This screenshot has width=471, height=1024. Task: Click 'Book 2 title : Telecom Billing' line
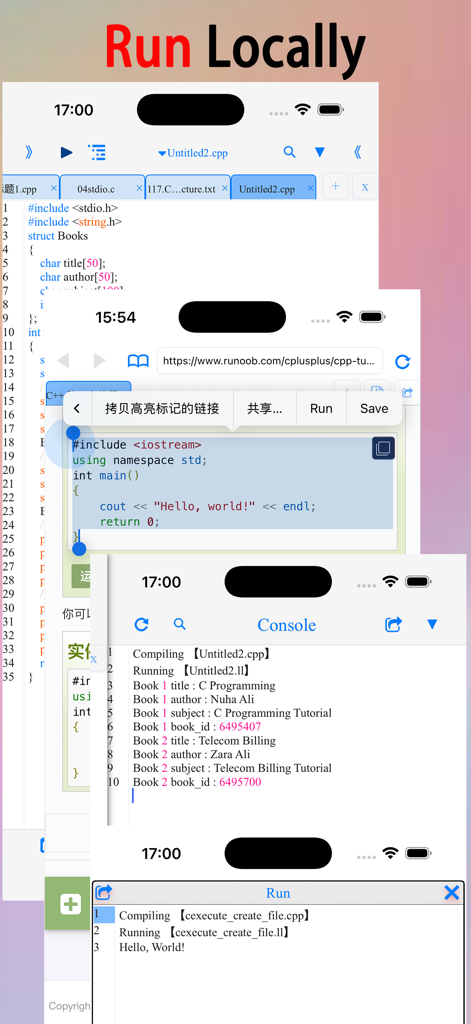(x=204, y=741)
